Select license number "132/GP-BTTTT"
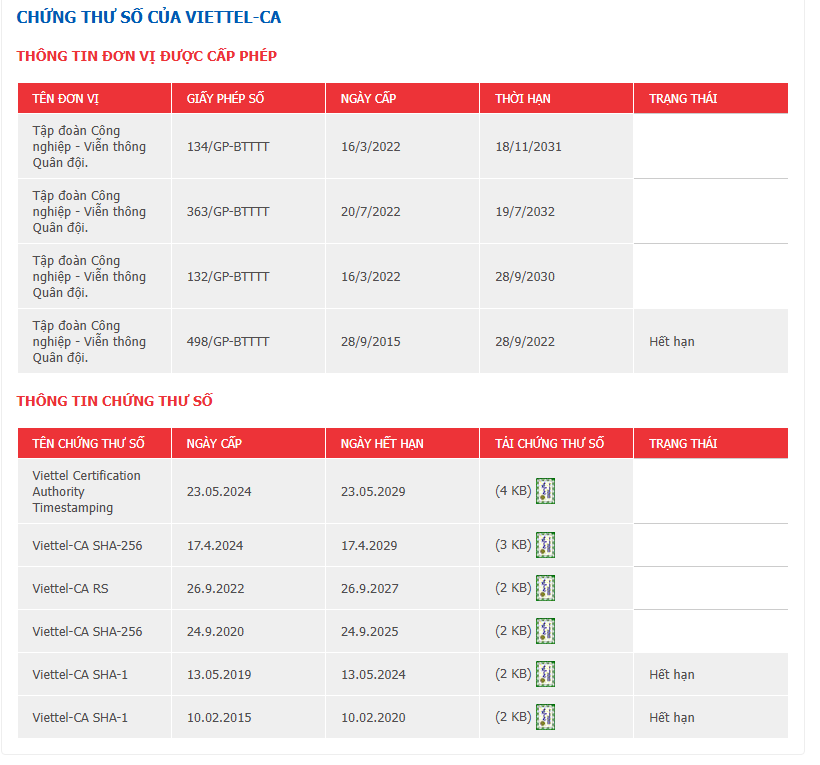Image resolution: width=820 pixels, height=765 pixels. [228, 276]
